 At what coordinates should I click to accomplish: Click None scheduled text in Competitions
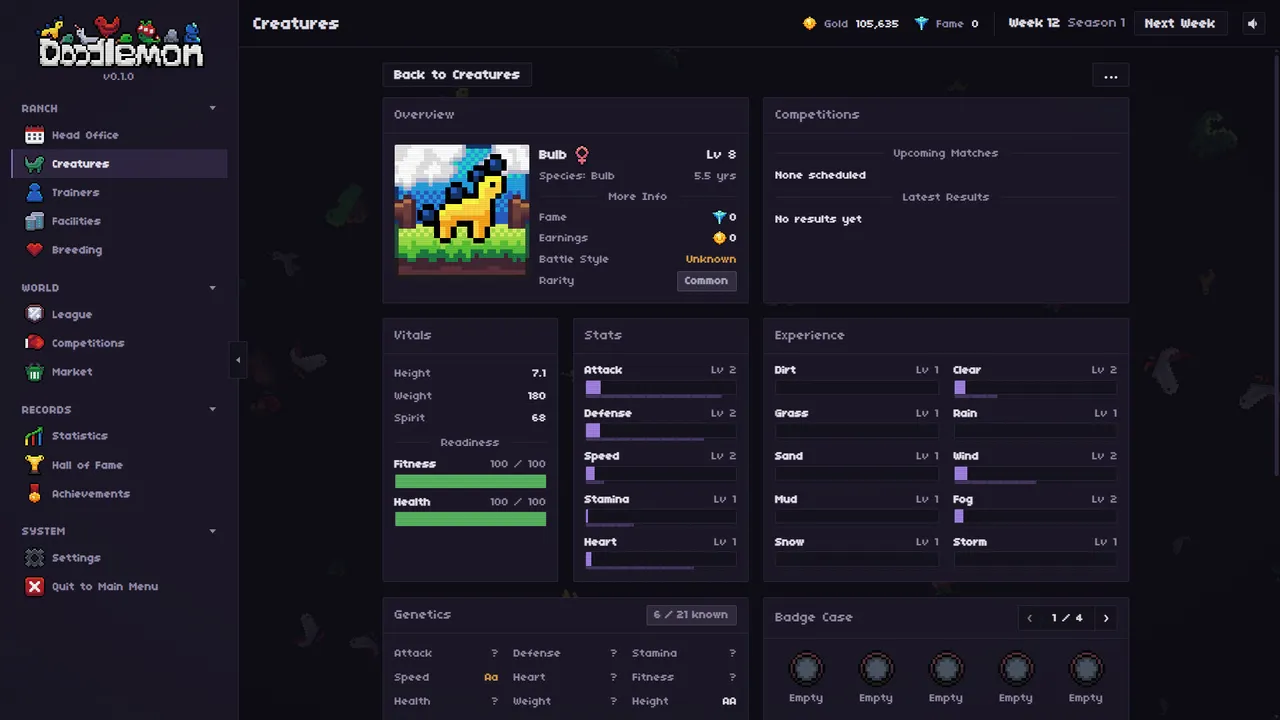820,175
